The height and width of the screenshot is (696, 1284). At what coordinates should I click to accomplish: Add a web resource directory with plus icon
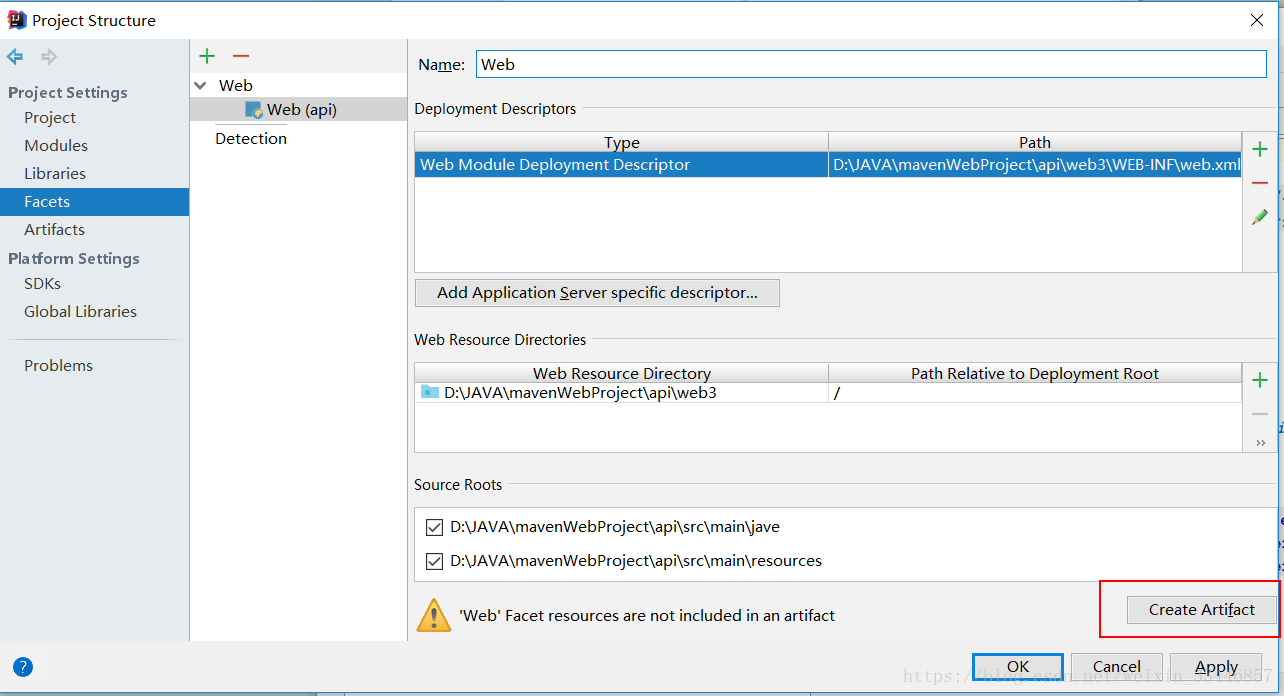coord(1260,380)
